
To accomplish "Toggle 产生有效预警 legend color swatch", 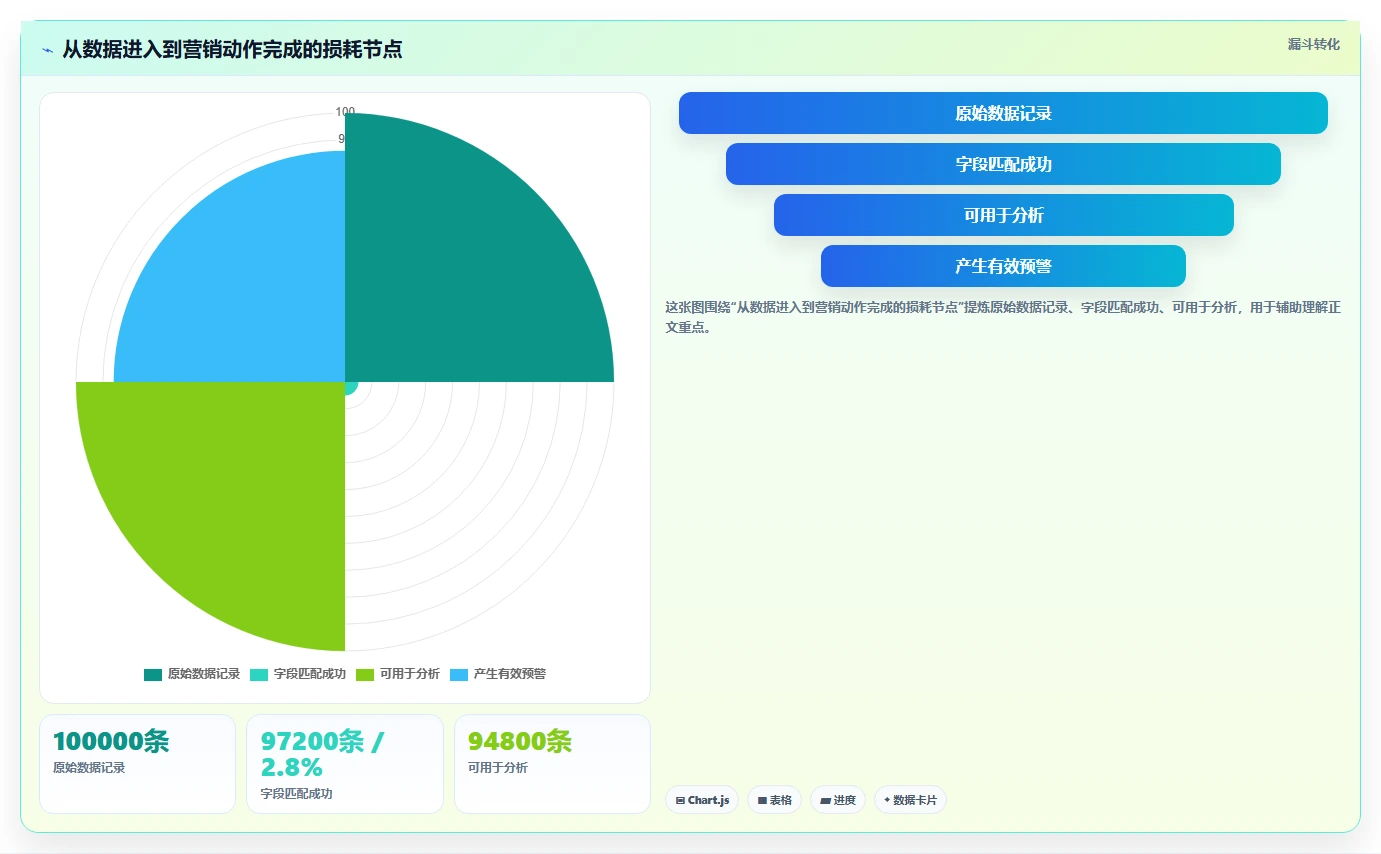I will click(x=459, y=674).
